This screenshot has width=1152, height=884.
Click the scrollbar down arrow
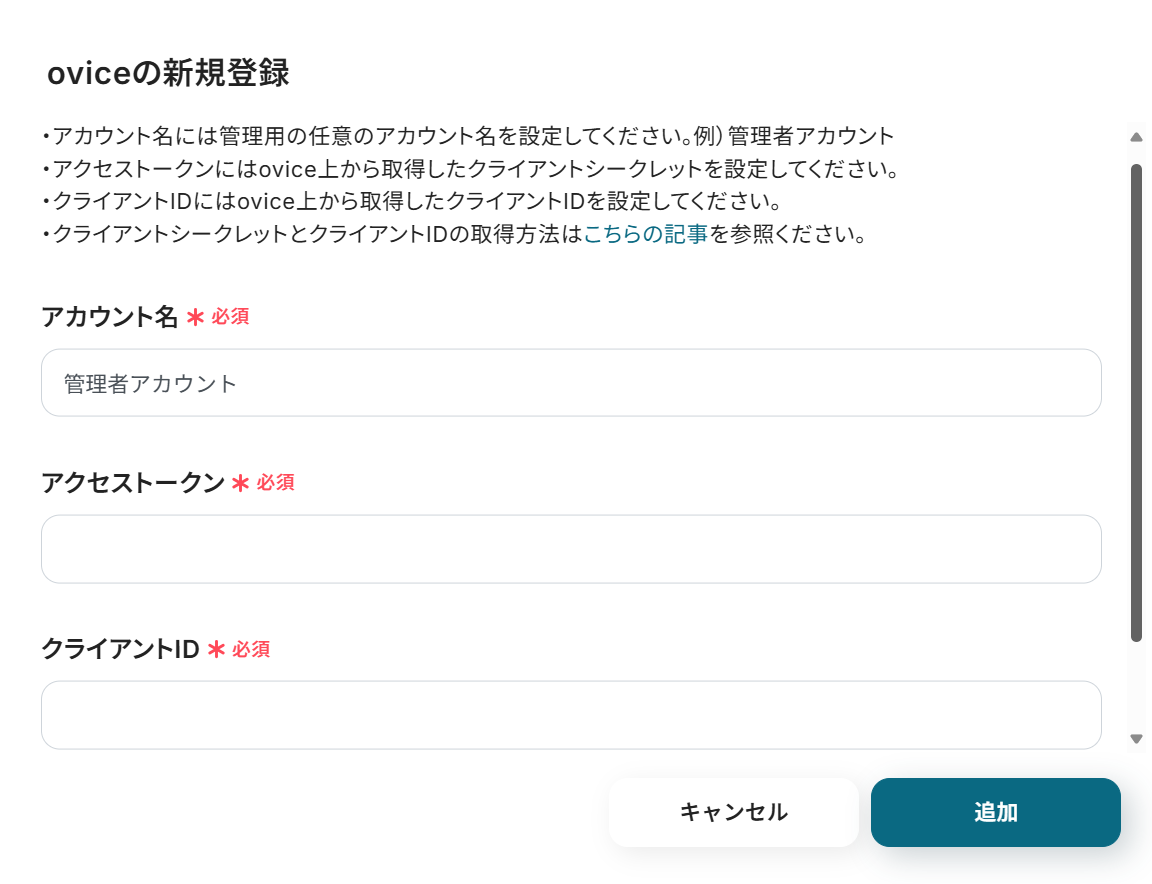pos(1136,737)
